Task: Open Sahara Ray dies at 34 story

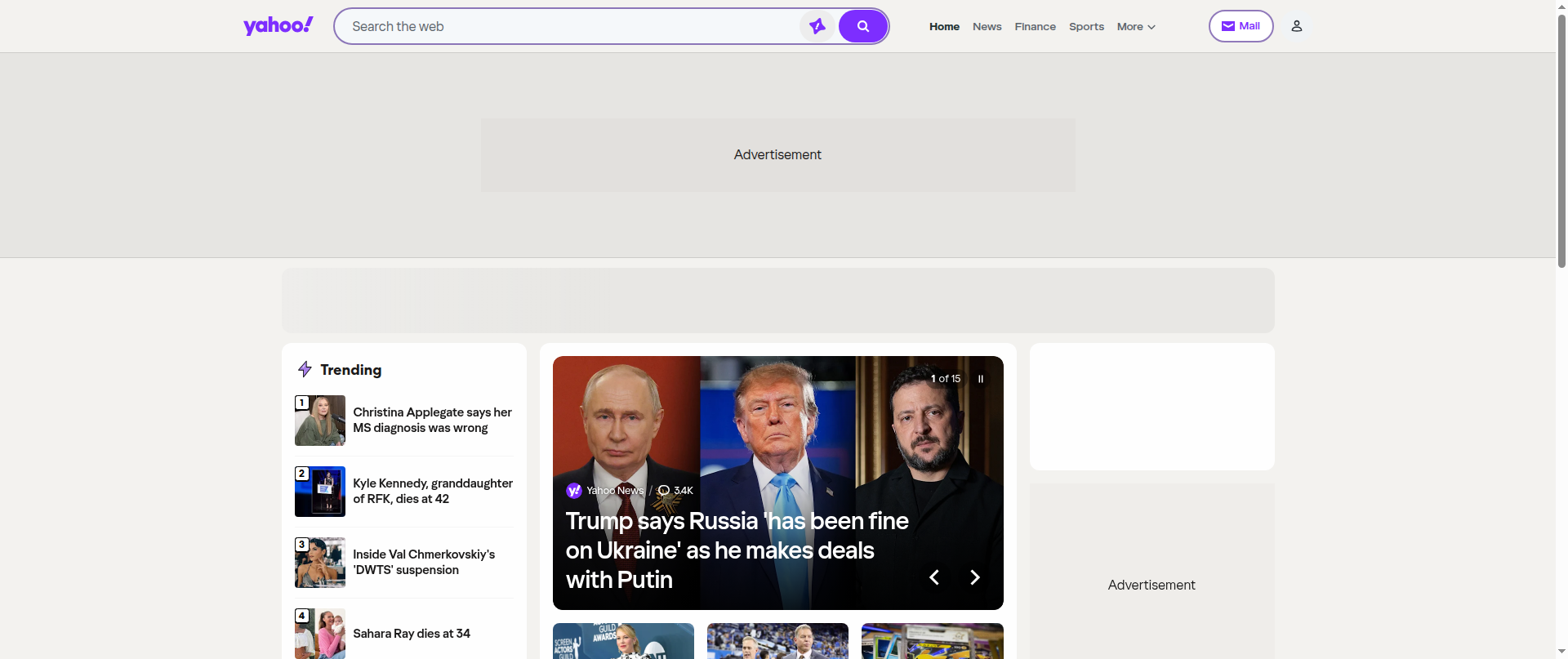Action: [412, 634]
